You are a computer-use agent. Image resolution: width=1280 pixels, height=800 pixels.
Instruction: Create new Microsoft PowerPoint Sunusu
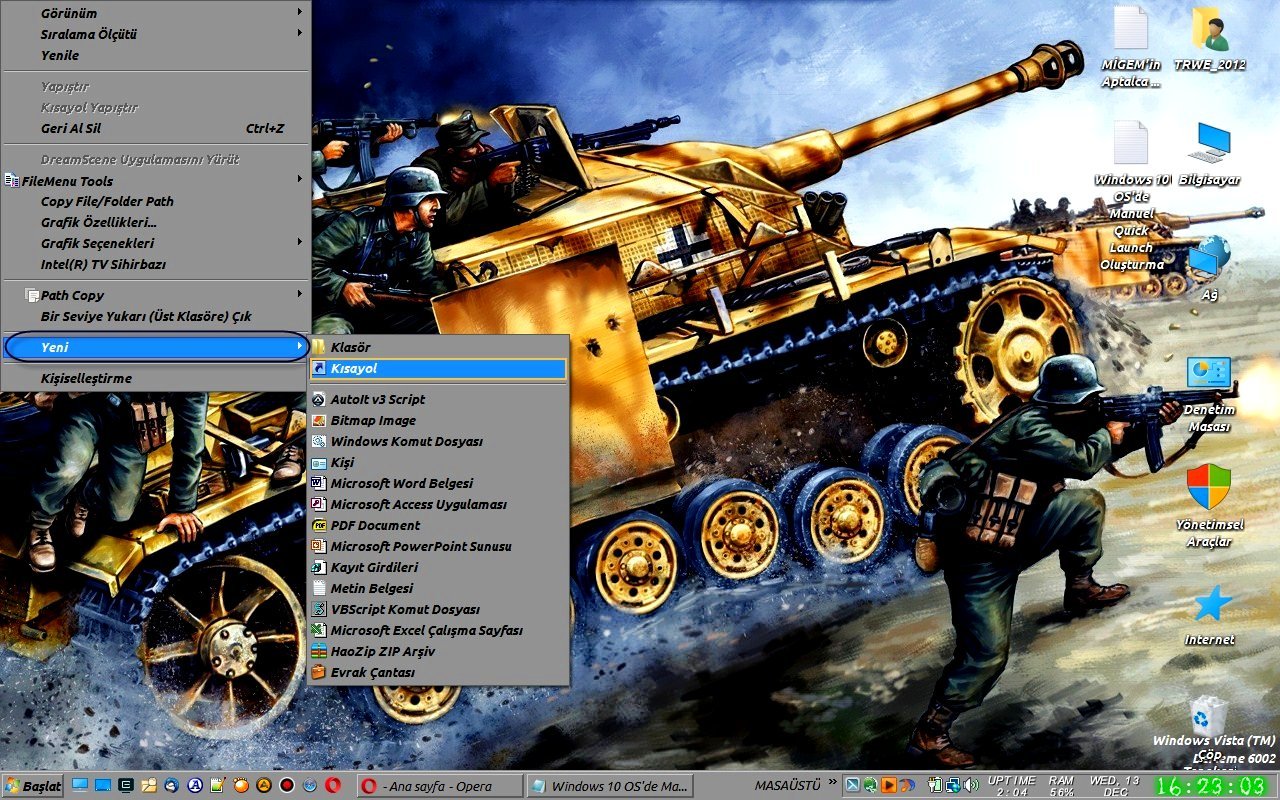[x=439, y=546]
